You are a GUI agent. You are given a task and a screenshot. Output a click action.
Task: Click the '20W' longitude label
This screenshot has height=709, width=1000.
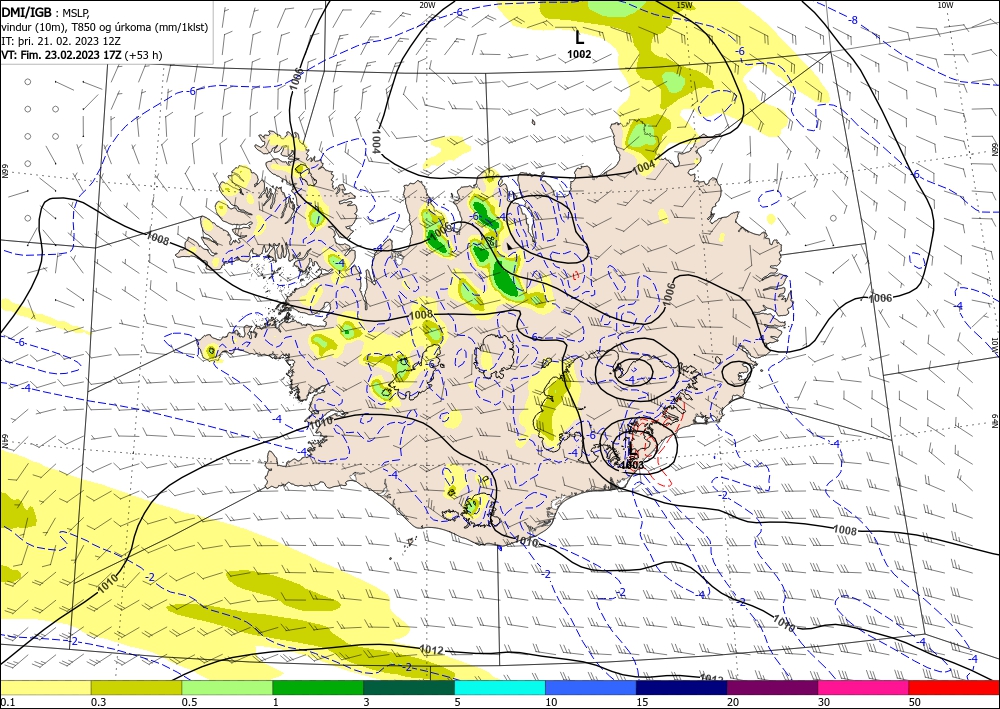coord(427,5)
